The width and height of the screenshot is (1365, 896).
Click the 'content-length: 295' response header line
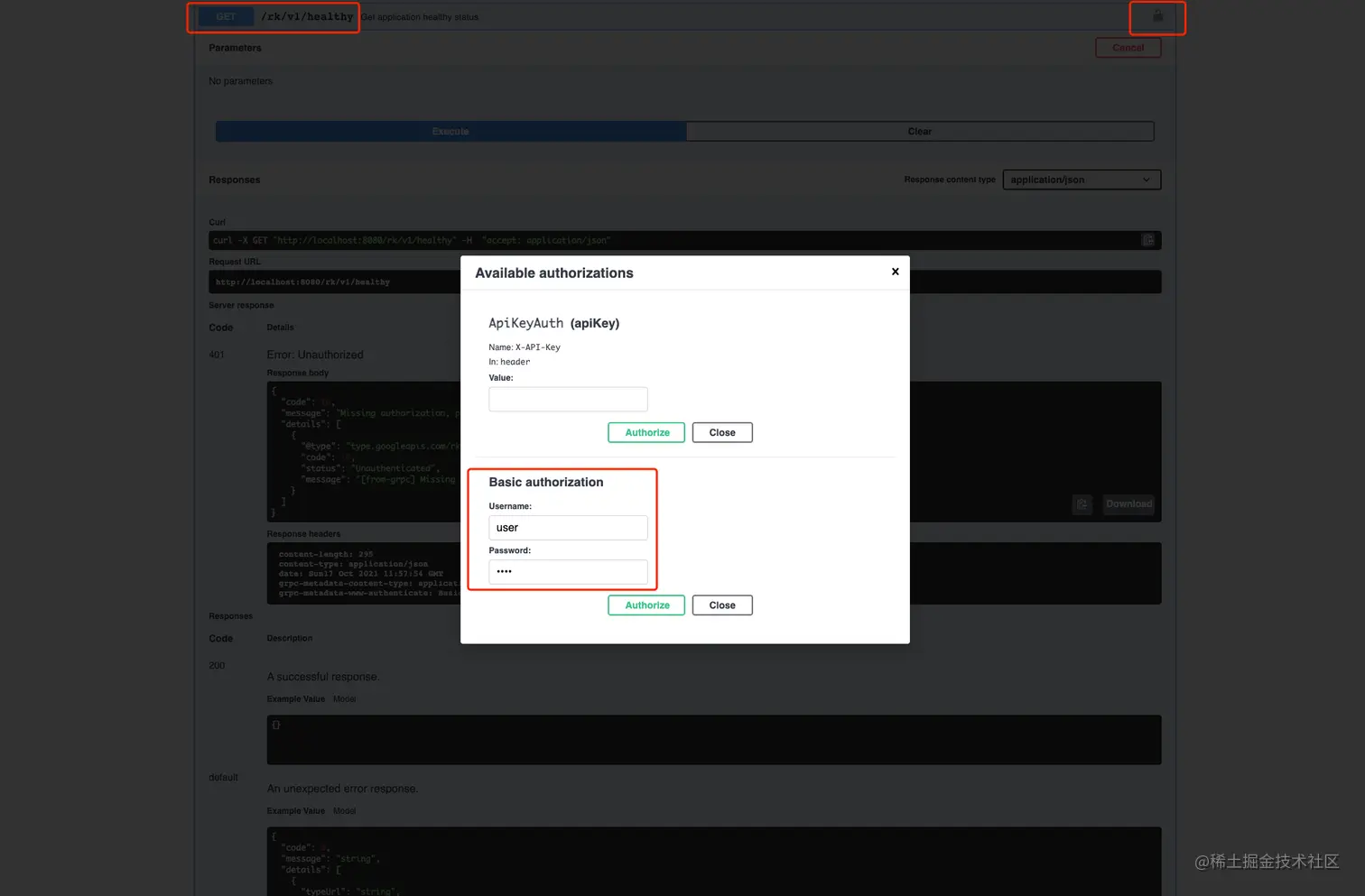(326, 554)
